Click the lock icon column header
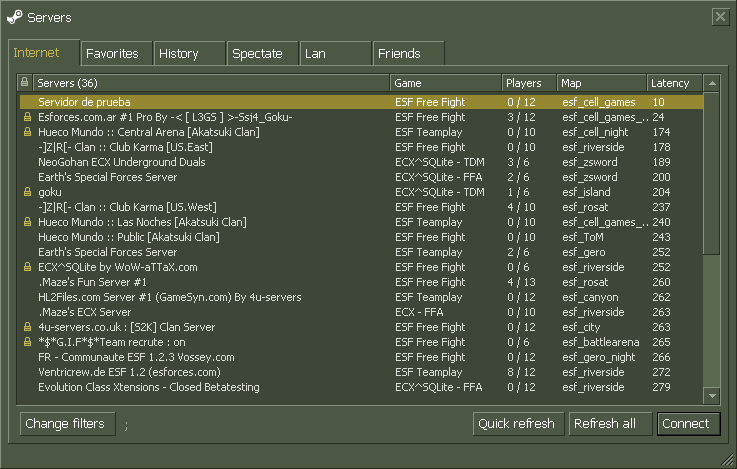The image size is (737, 469). [x=24, y=83]
